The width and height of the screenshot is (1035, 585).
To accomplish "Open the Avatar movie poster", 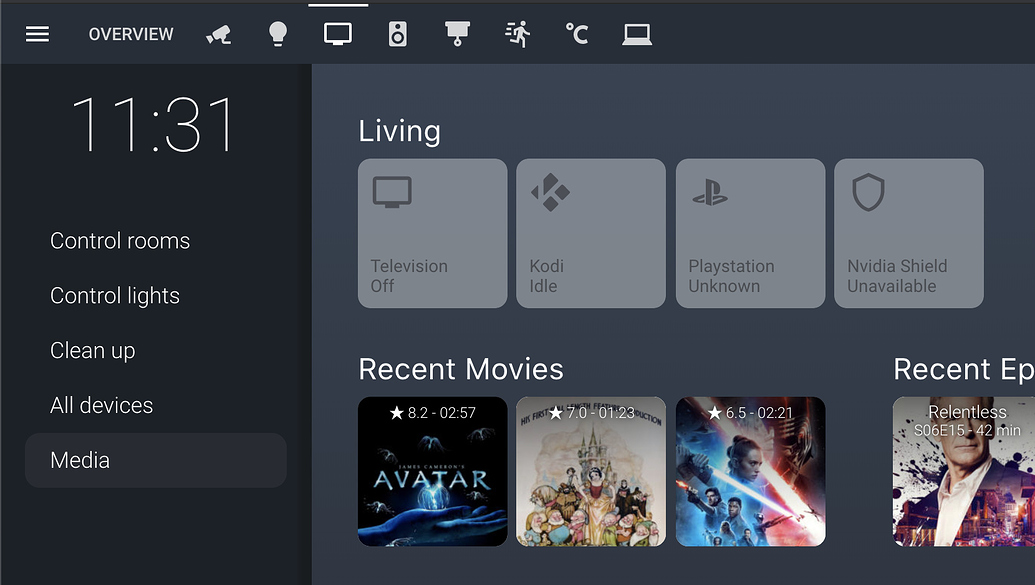I will [x=432, y=472].
